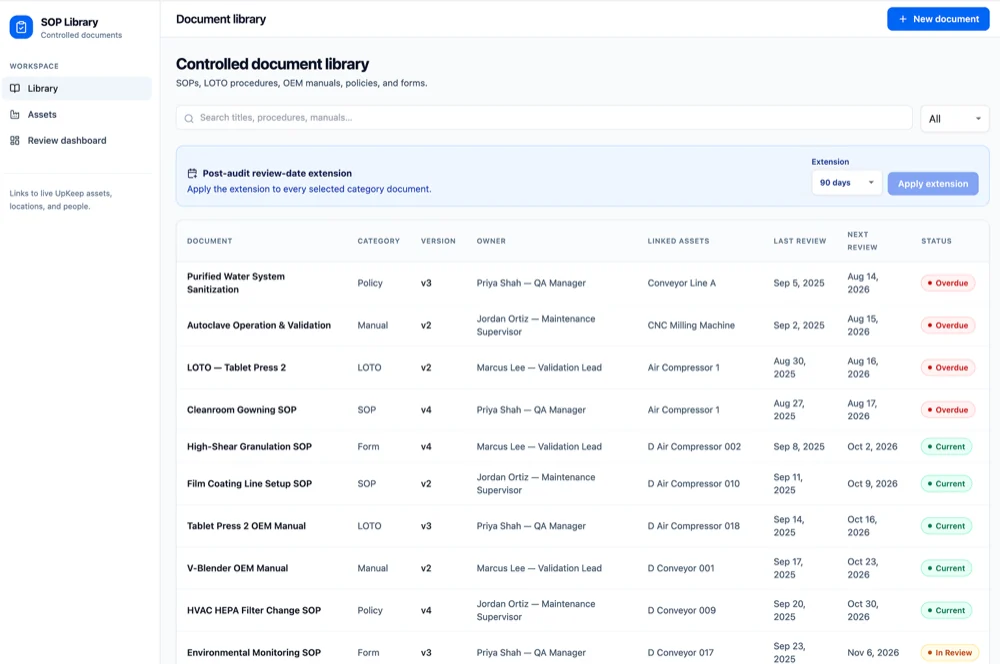
Task: Click Overdue badge for LOTO Tablet Press row
Action: pos(947,367)
